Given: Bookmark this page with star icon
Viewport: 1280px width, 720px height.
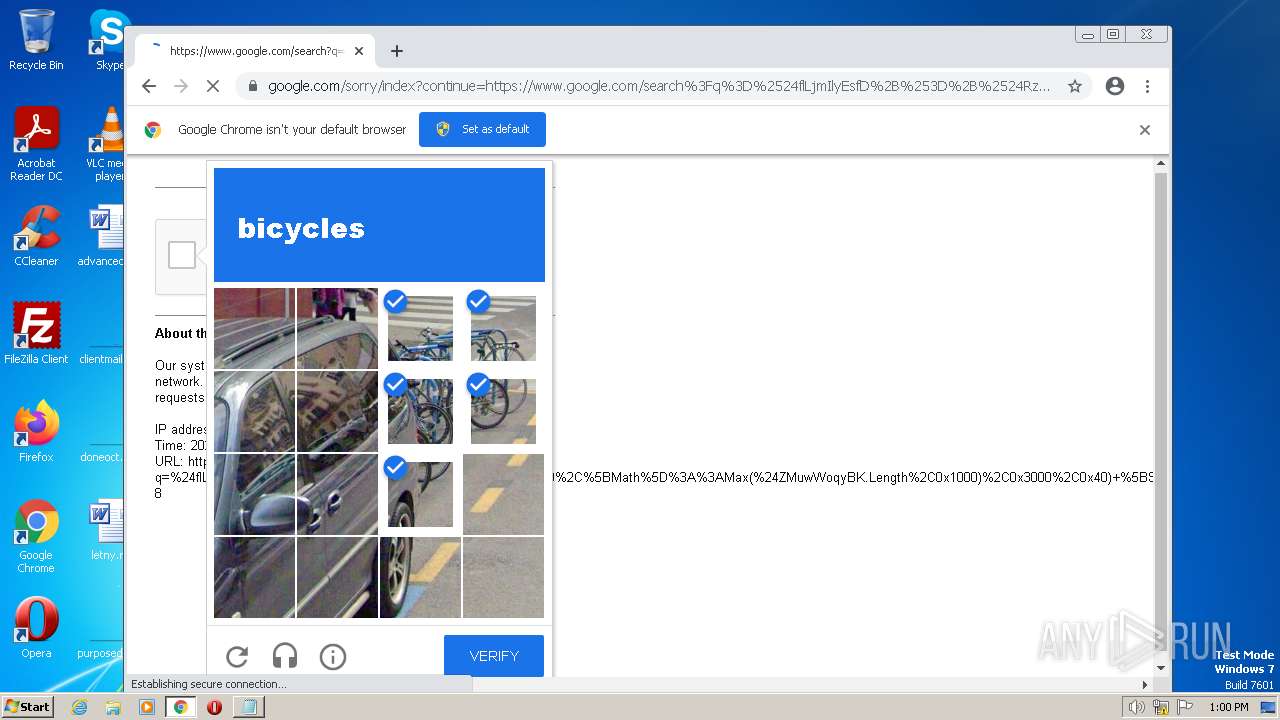Looking at the screenshot, I should (1075, 86).
